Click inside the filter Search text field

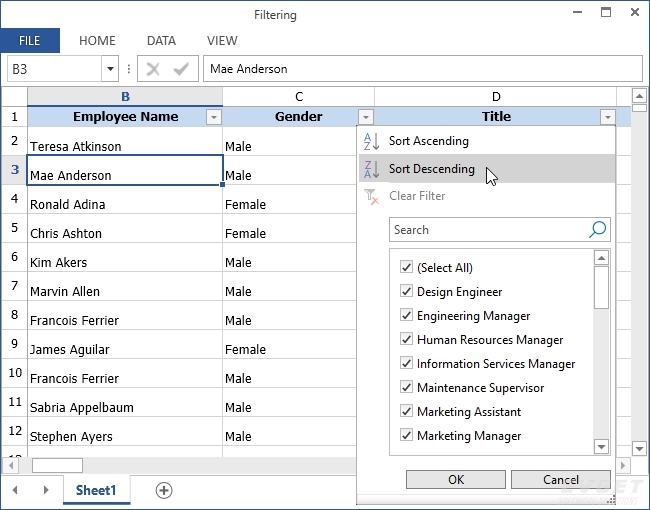pyautogui.click(x=487, y=230)
